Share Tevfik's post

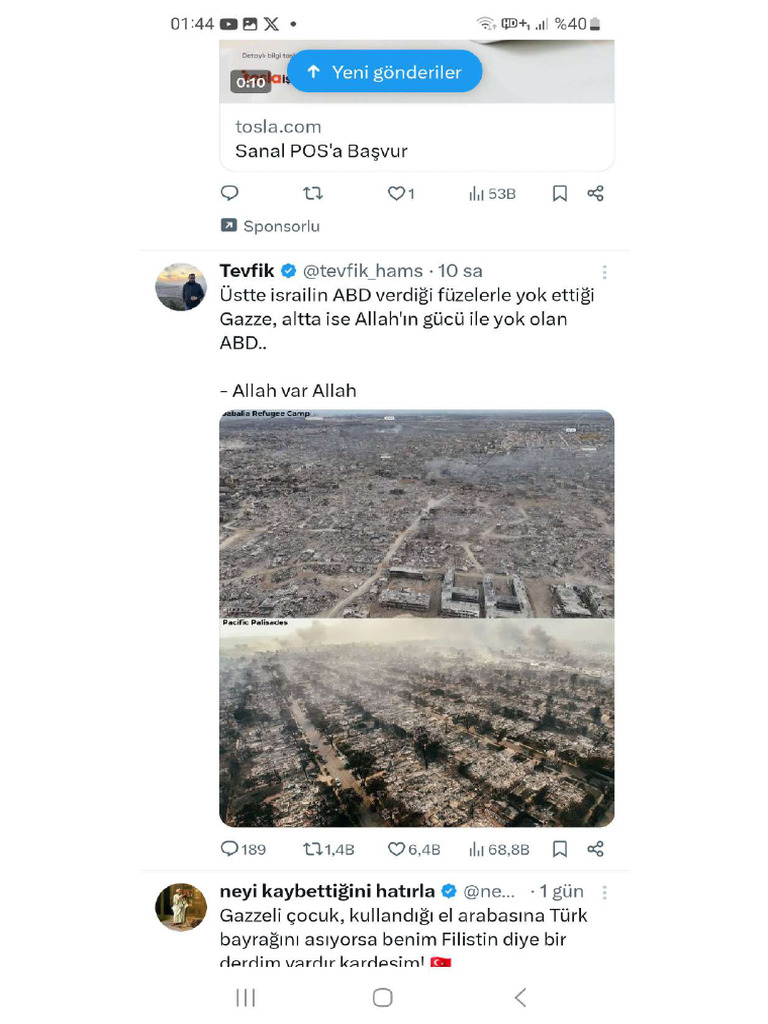point(596,849)
